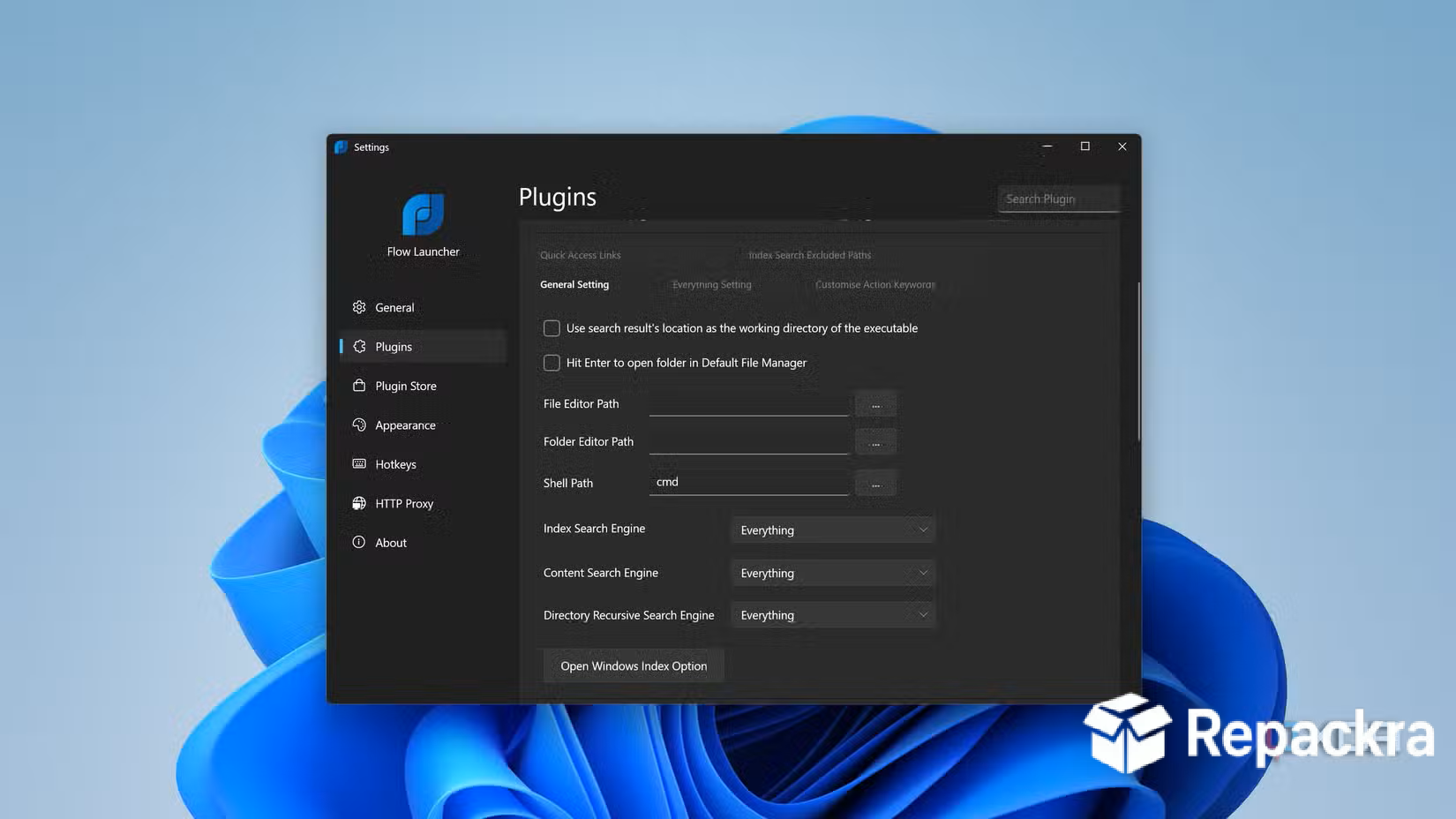Click the HTTP Proxy globe icon
1456x819 pixels.
(x=359, y=503)
